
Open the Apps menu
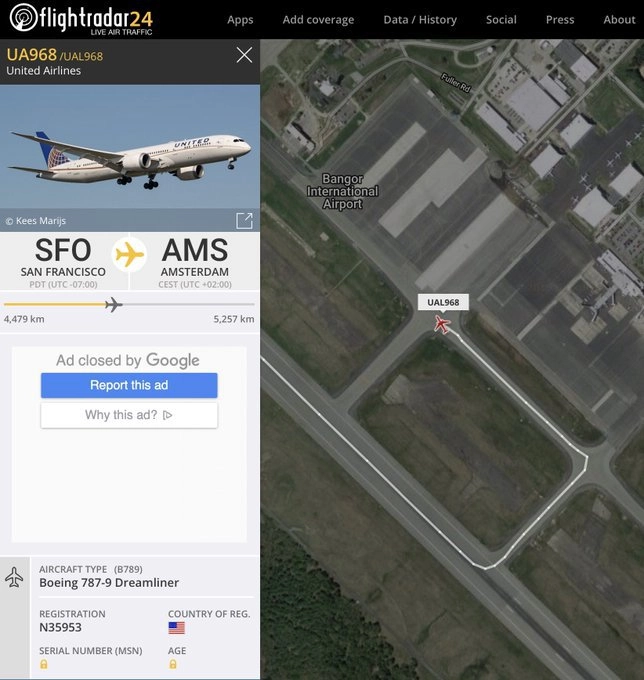240,20
